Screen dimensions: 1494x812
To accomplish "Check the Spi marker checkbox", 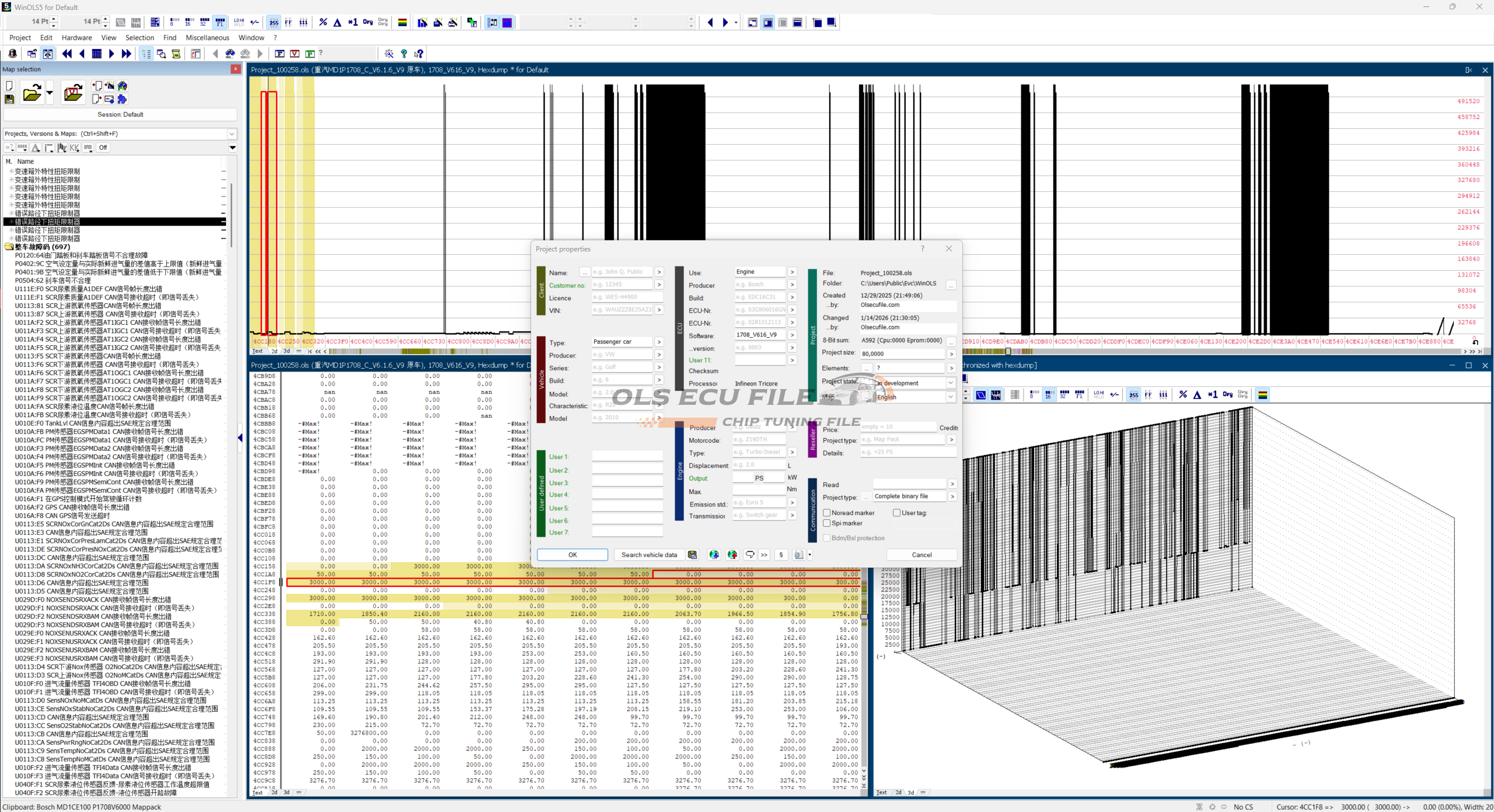I will [827, 523].
